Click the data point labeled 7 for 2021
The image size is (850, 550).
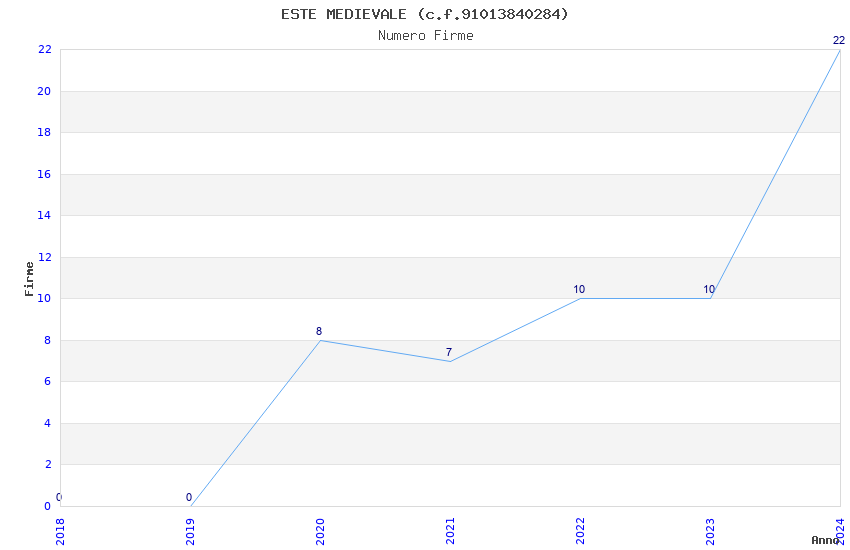pos(450,361)
